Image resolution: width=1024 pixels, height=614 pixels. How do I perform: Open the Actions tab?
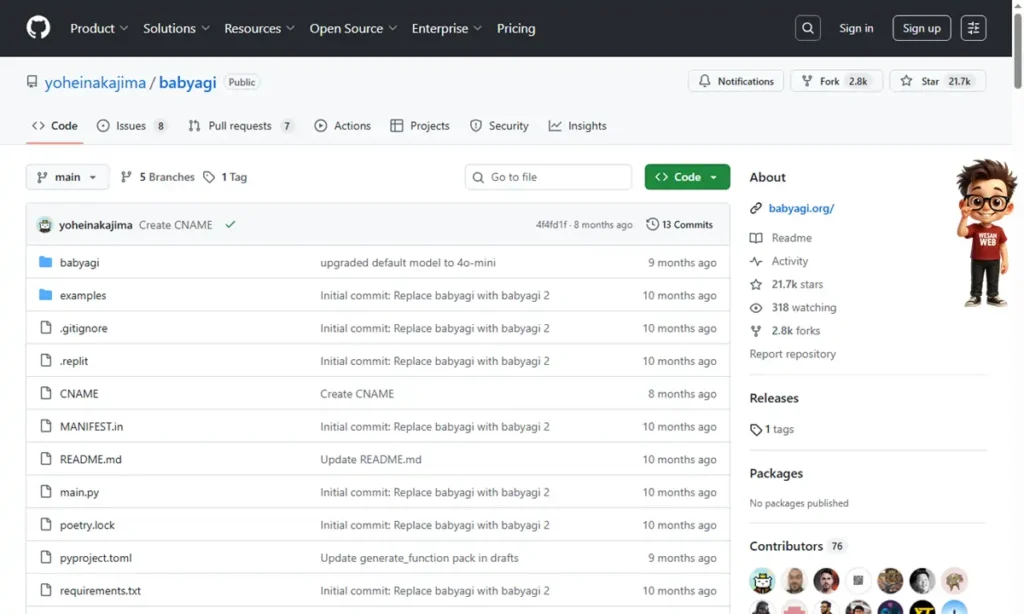pyautogui.click(x=342, y=125)
